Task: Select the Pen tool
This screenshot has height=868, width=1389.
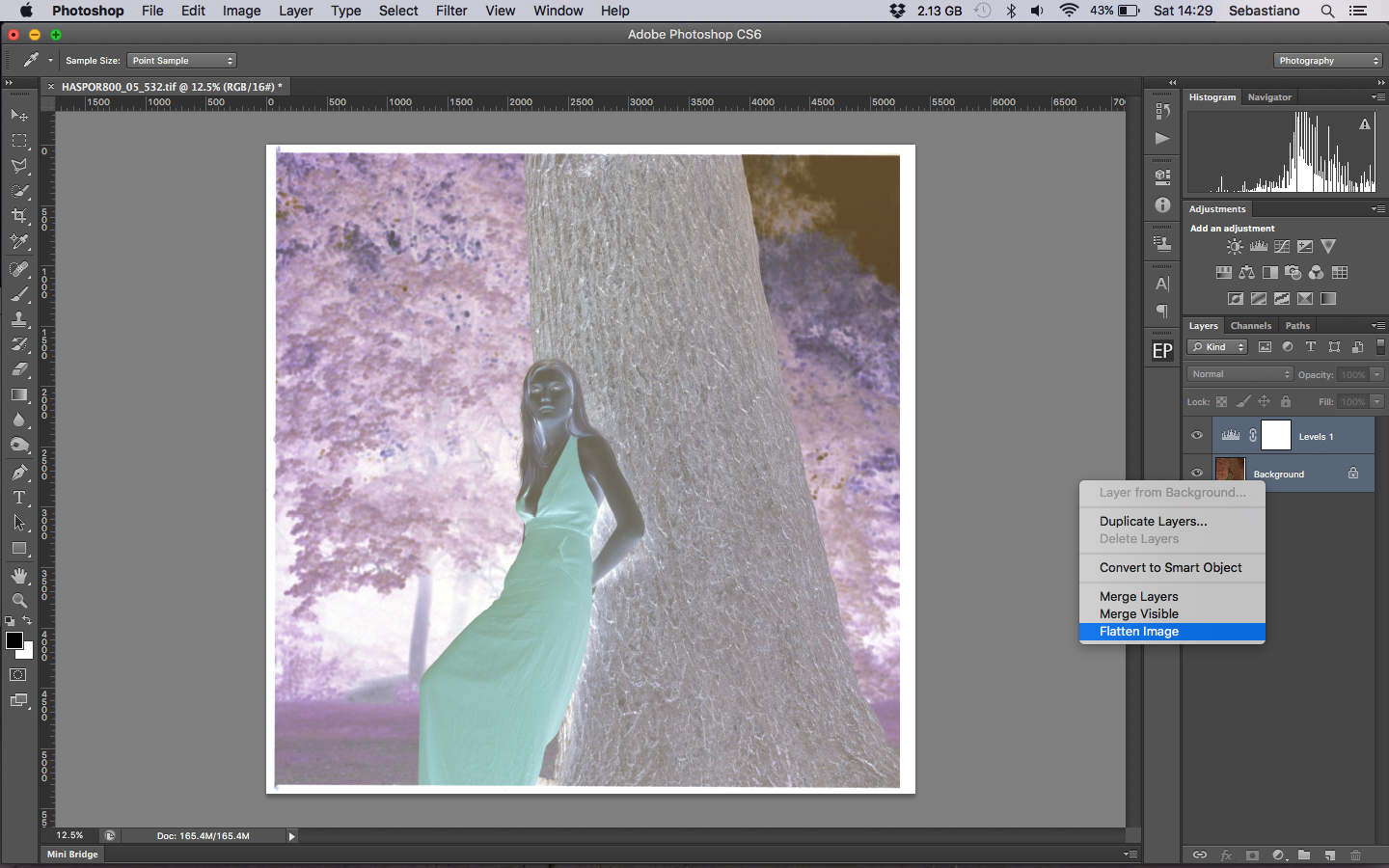Action: tap(19, 473)
